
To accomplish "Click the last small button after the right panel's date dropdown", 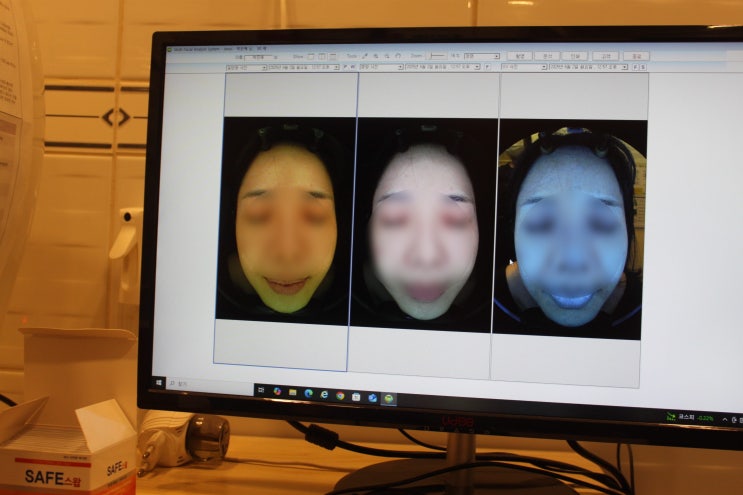I will point(643,67).
